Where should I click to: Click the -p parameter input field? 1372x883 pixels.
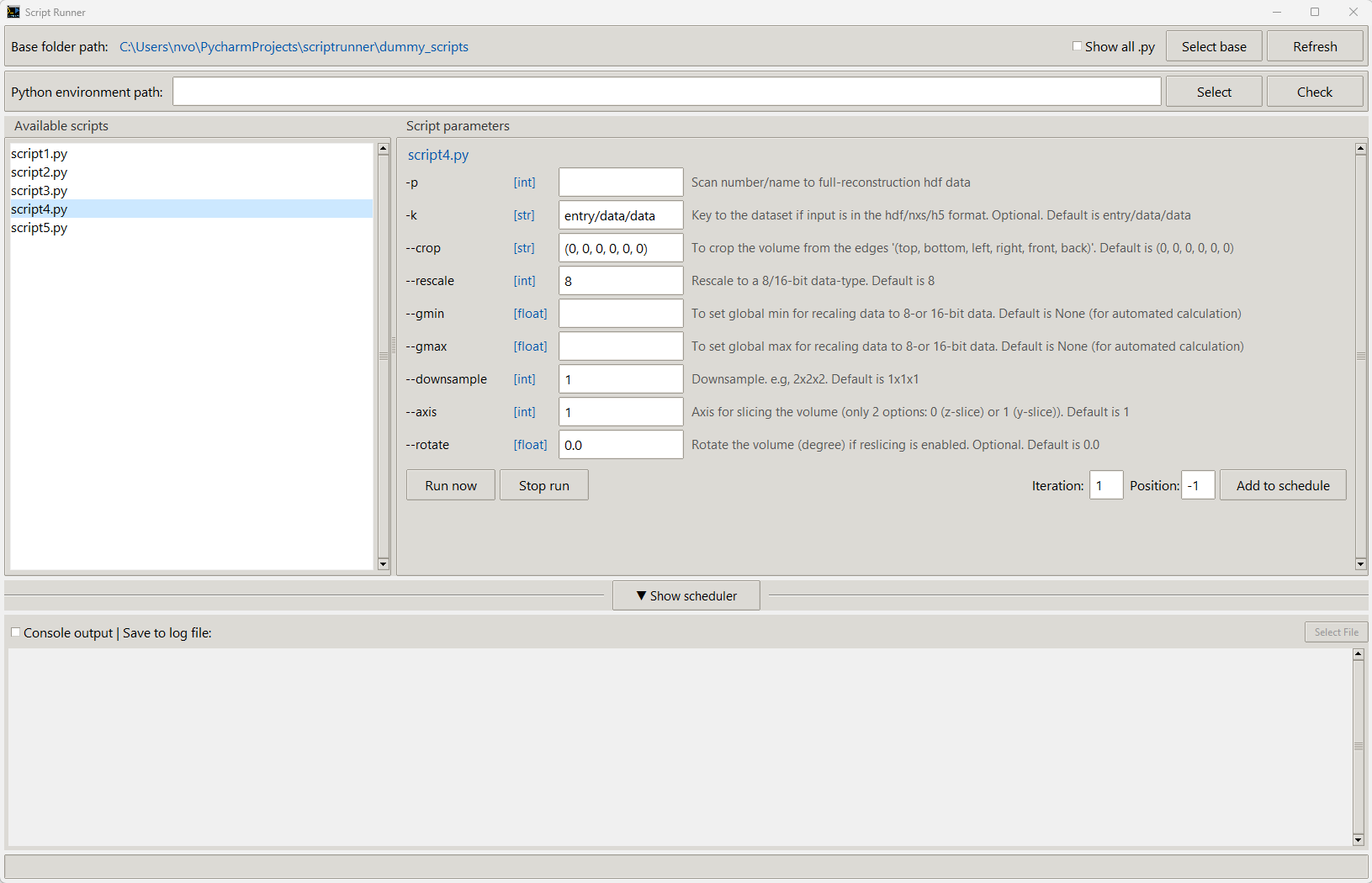point(621,182)
